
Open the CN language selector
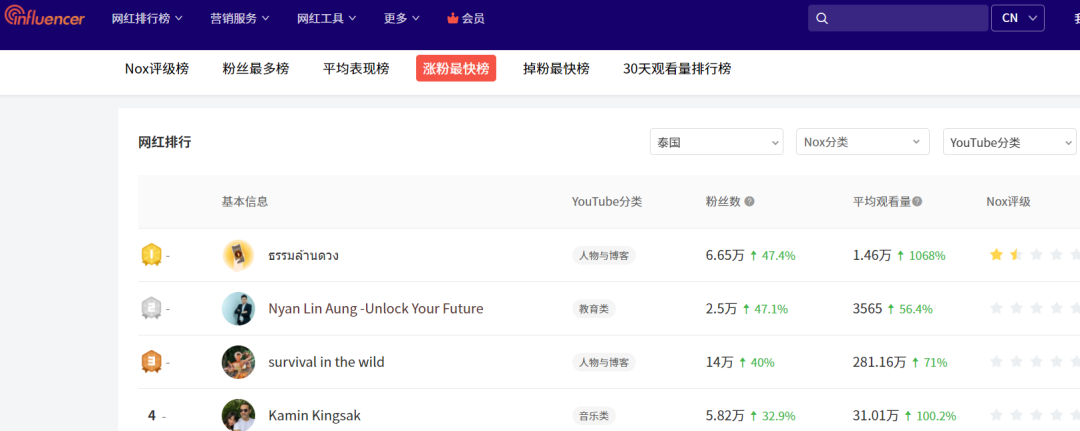pos(1017,18)
